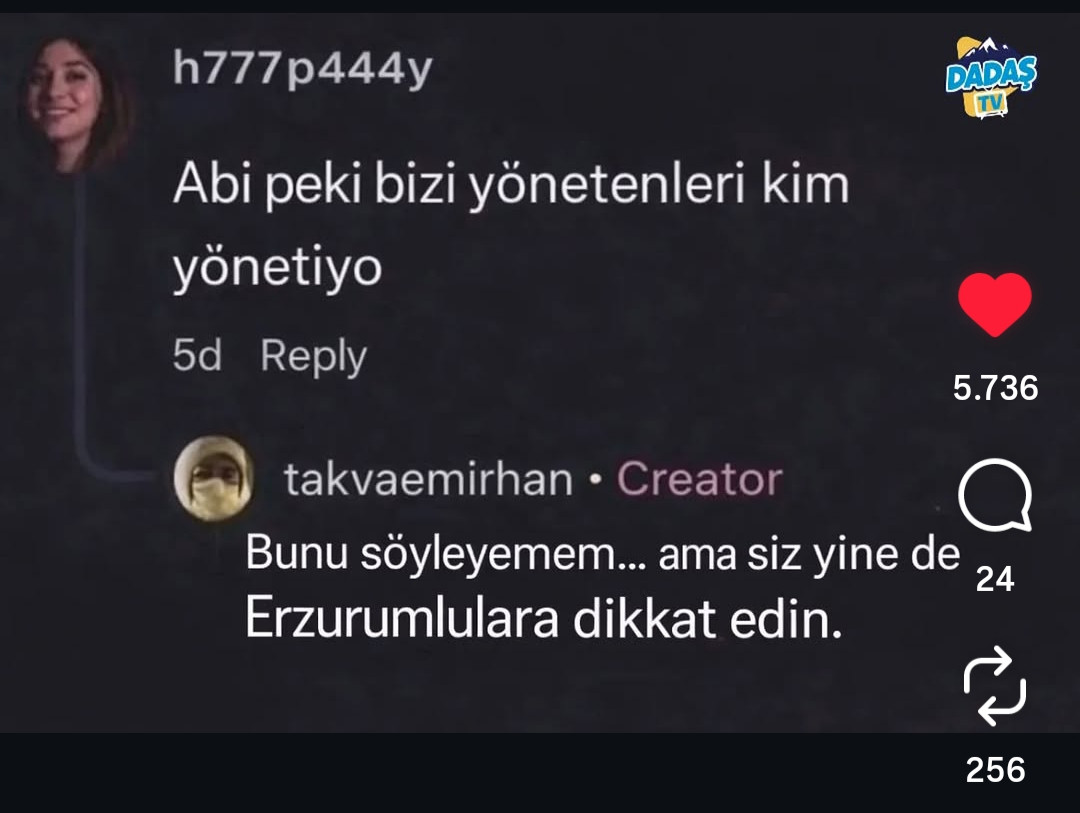Select the comment text 'Abi peki bizi yönetenleri kim'
This screenshot has width=1080, height=813.
click(510, 185)
